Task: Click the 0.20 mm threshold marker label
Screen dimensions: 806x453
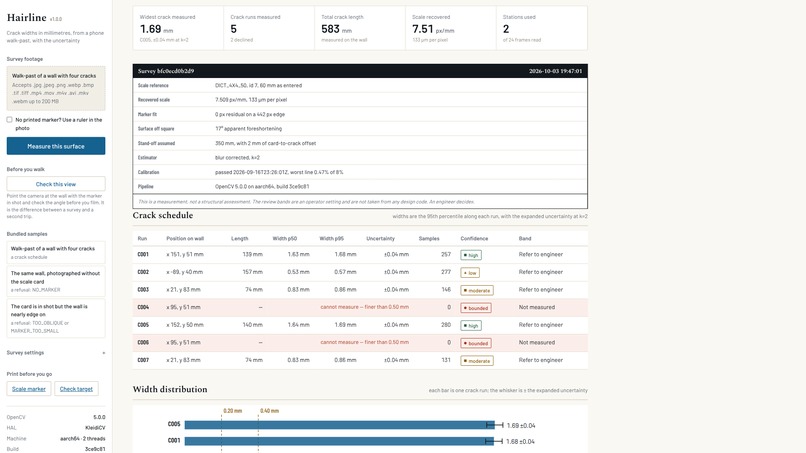Action: [232, 411]
